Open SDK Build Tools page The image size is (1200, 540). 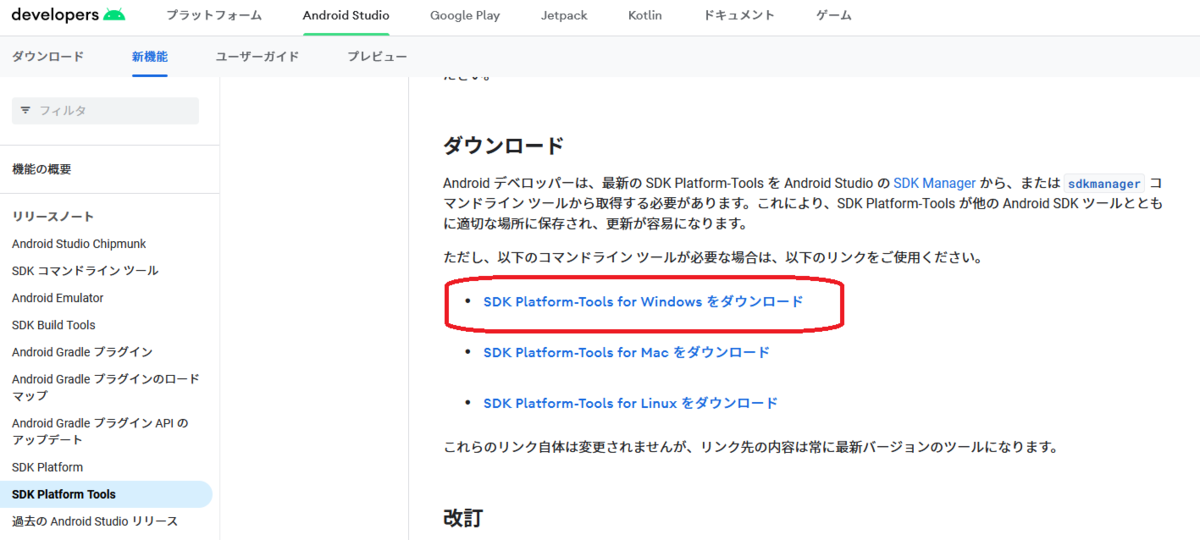[x=54, y=325]
